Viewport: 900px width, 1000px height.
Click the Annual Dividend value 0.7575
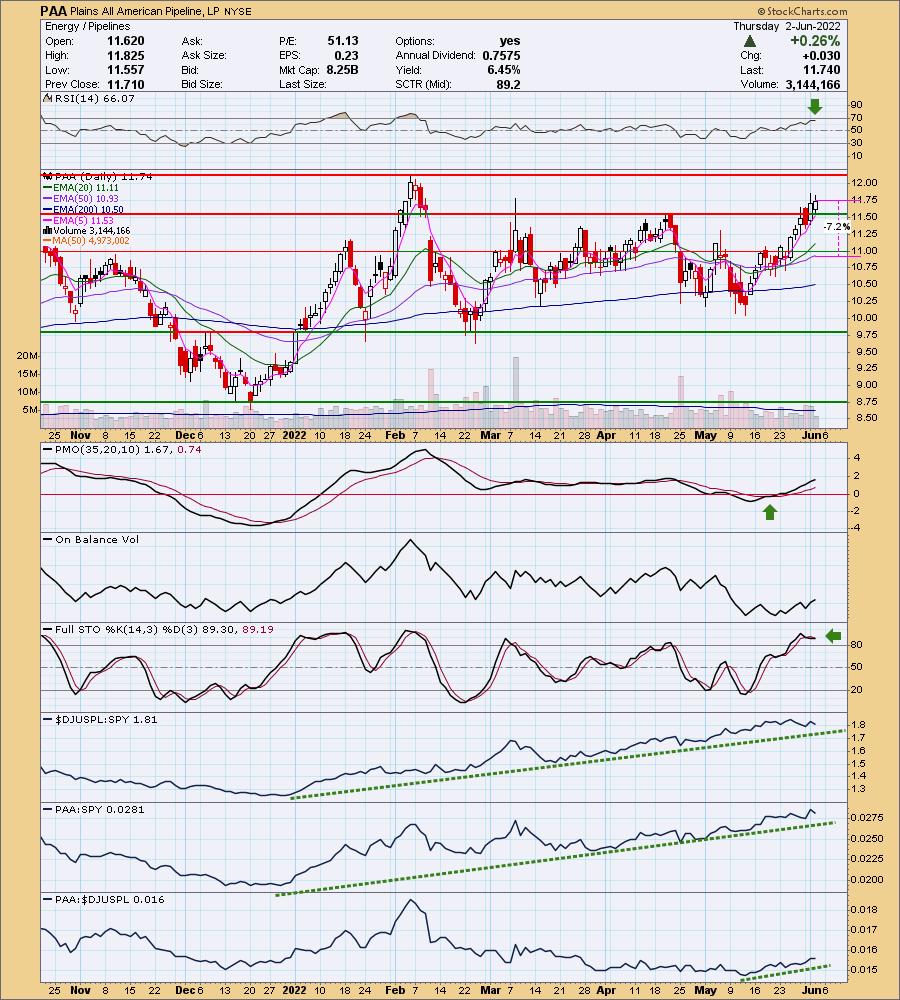(501, 55)
